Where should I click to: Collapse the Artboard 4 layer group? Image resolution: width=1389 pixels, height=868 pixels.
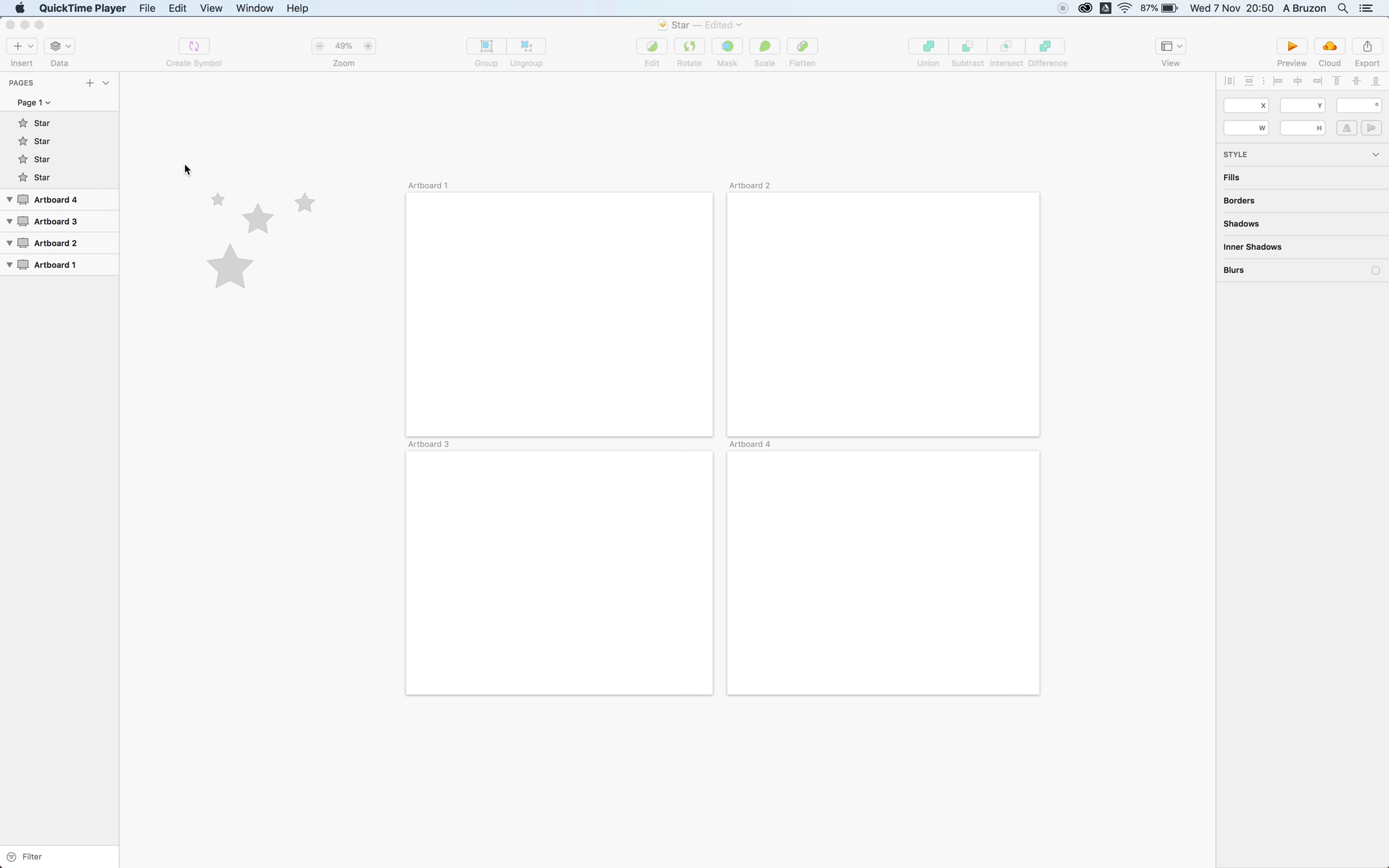10,200
